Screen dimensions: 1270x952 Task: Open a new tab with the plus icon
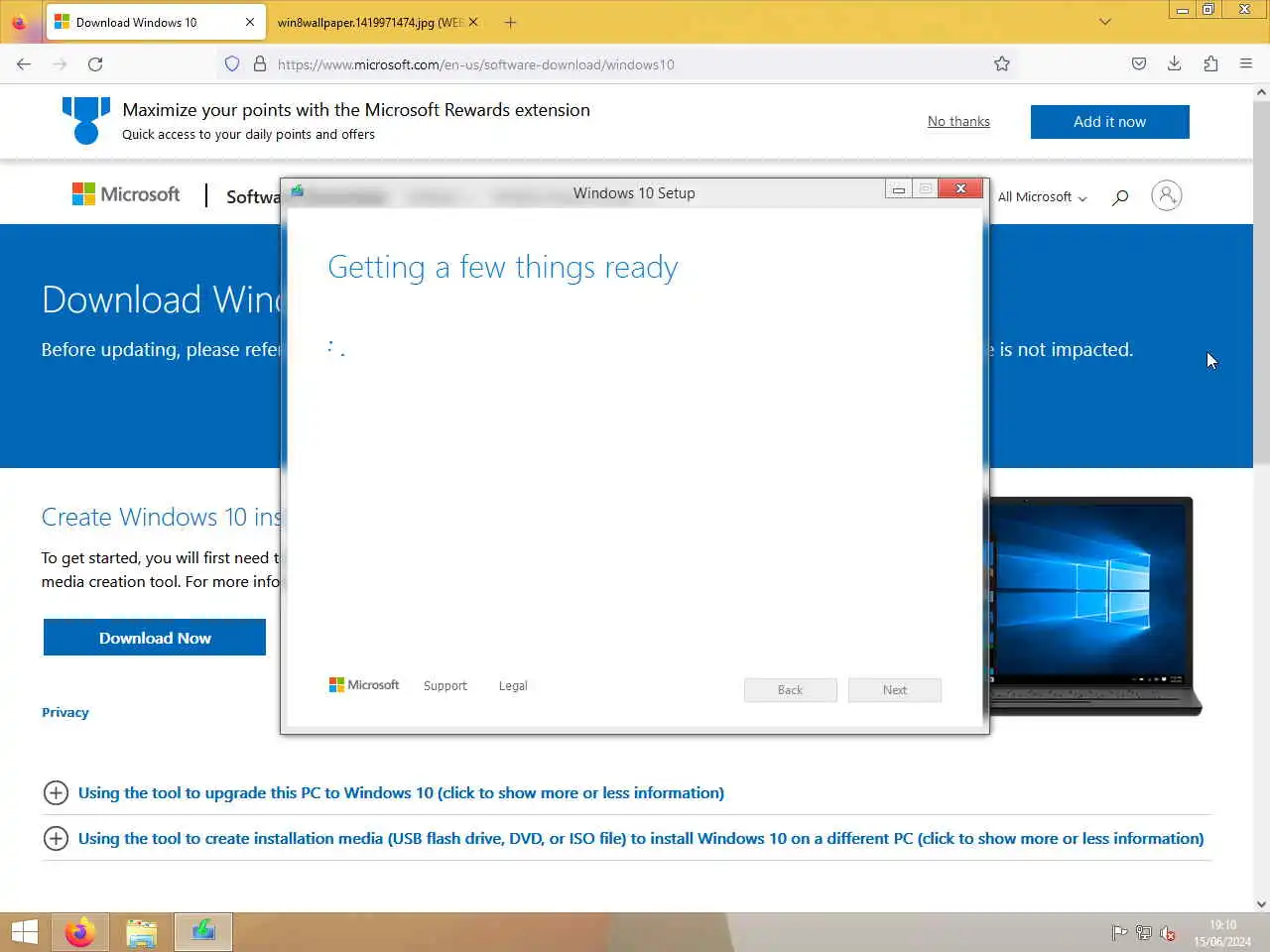pos(510,22)
